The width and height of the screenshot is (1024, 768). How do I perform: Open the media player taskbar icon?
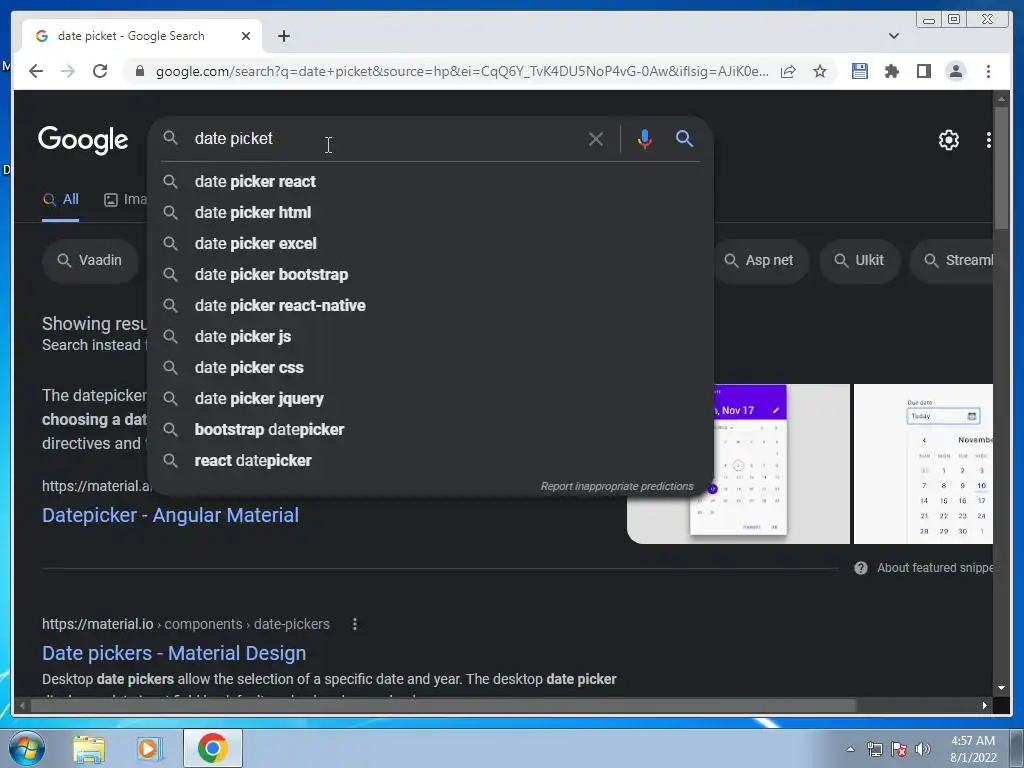[x=149, y=748]
